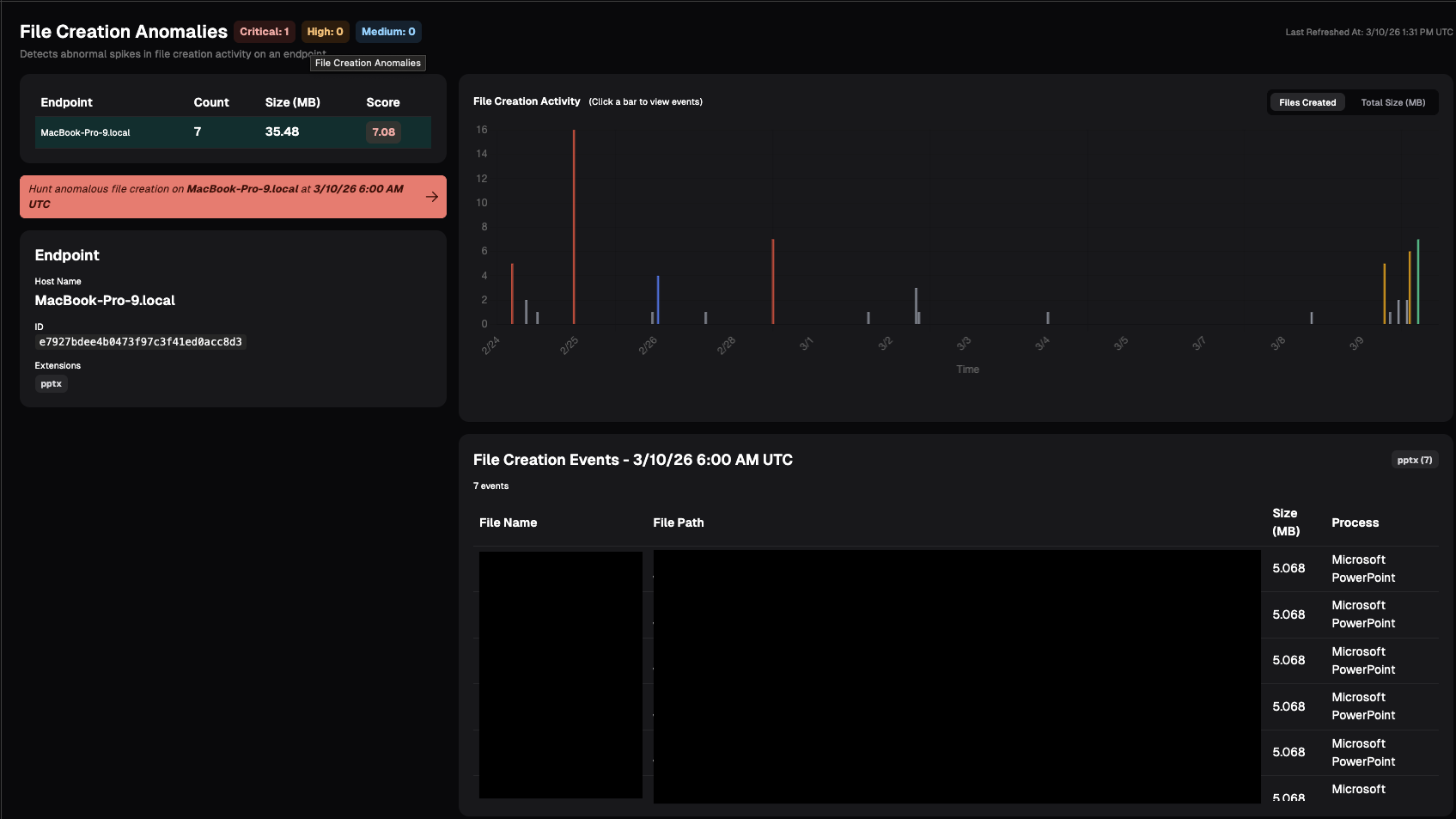Click the Process column header
This screenshot has height=819, width=1456.
click(1355, 523)
